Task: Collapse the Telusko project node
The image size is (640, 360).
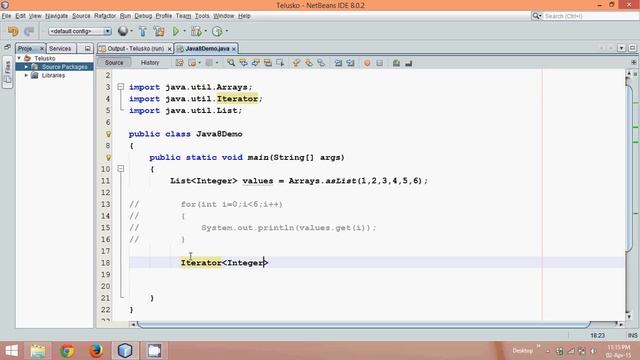Action: tap(19, 58)
